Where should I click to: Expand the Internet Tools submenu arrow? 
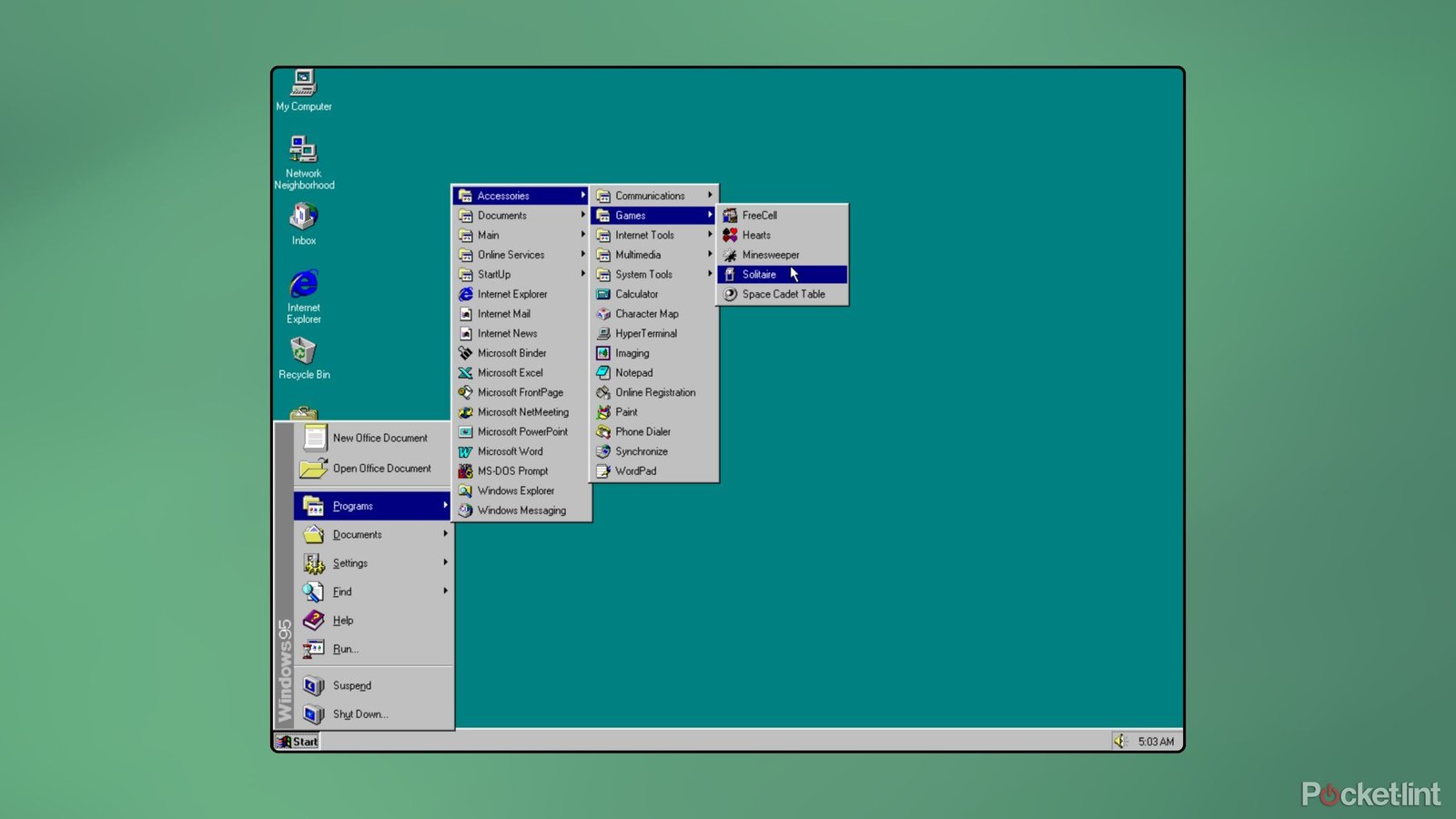pyautogui.click(x=710, y=235)
